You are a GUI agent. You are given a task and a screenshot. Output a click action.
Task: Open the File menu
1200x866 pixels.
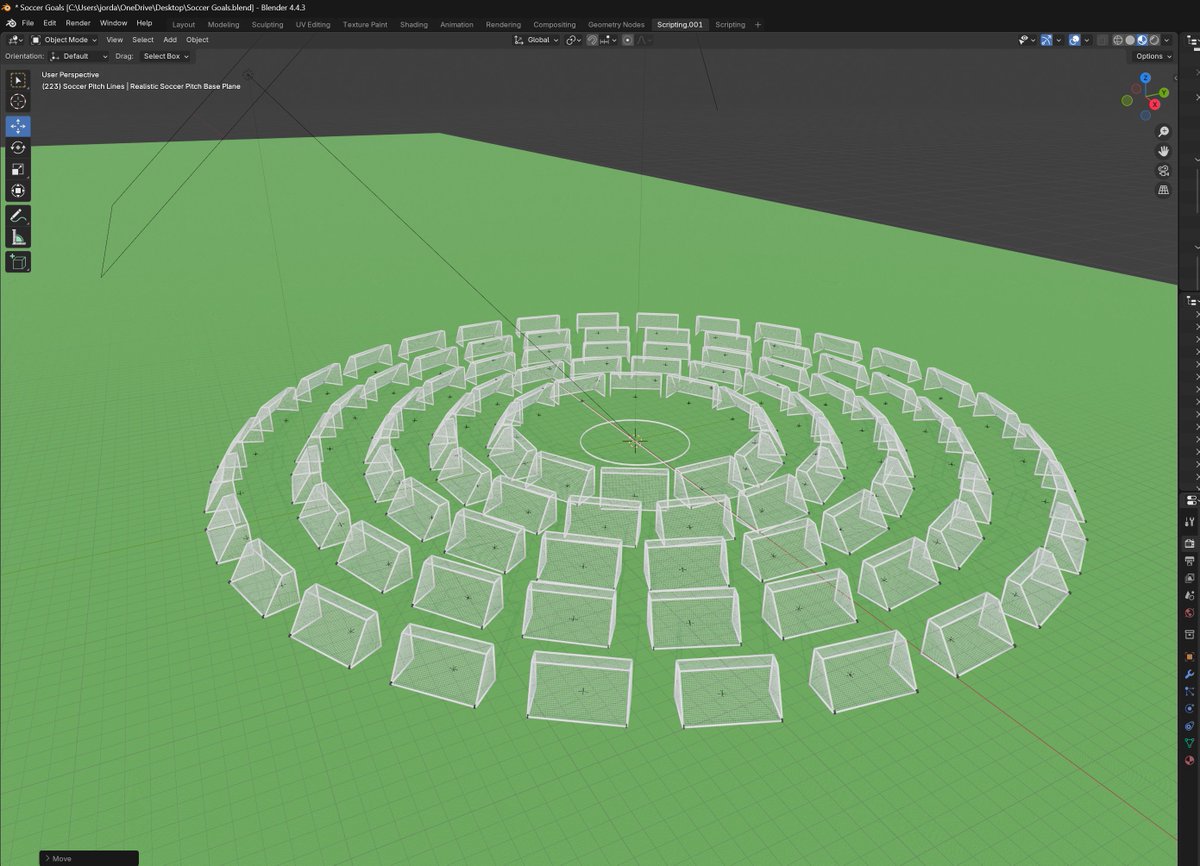(x=28, y=23)
